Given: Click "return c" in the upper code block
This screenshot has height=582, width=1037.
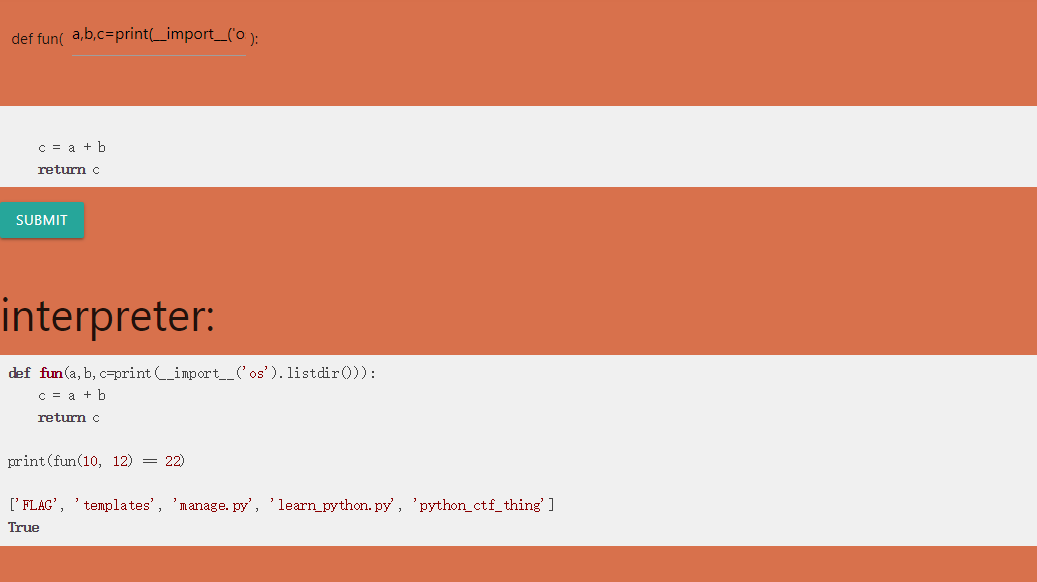Looking at the screenshot, I should click(69, 169).
